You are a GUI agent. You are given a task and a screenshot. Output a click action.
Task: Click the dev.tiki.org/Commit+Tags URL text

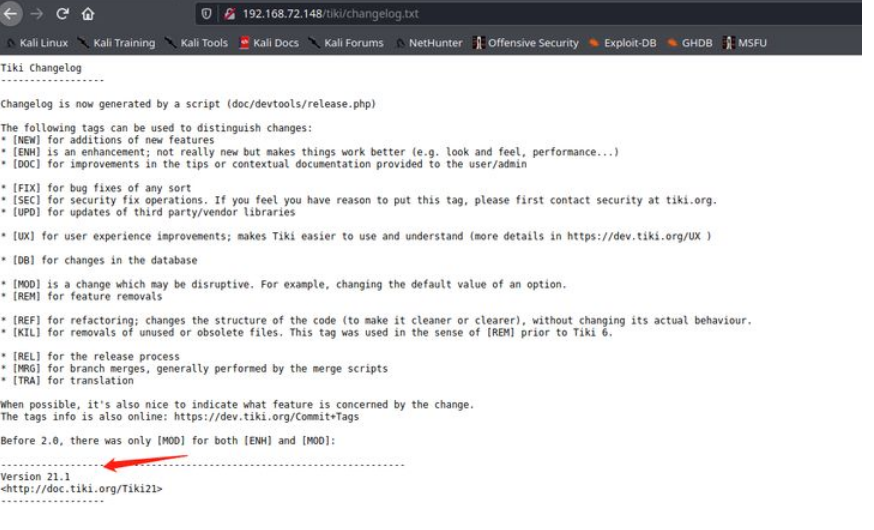[x=265, y=417]
